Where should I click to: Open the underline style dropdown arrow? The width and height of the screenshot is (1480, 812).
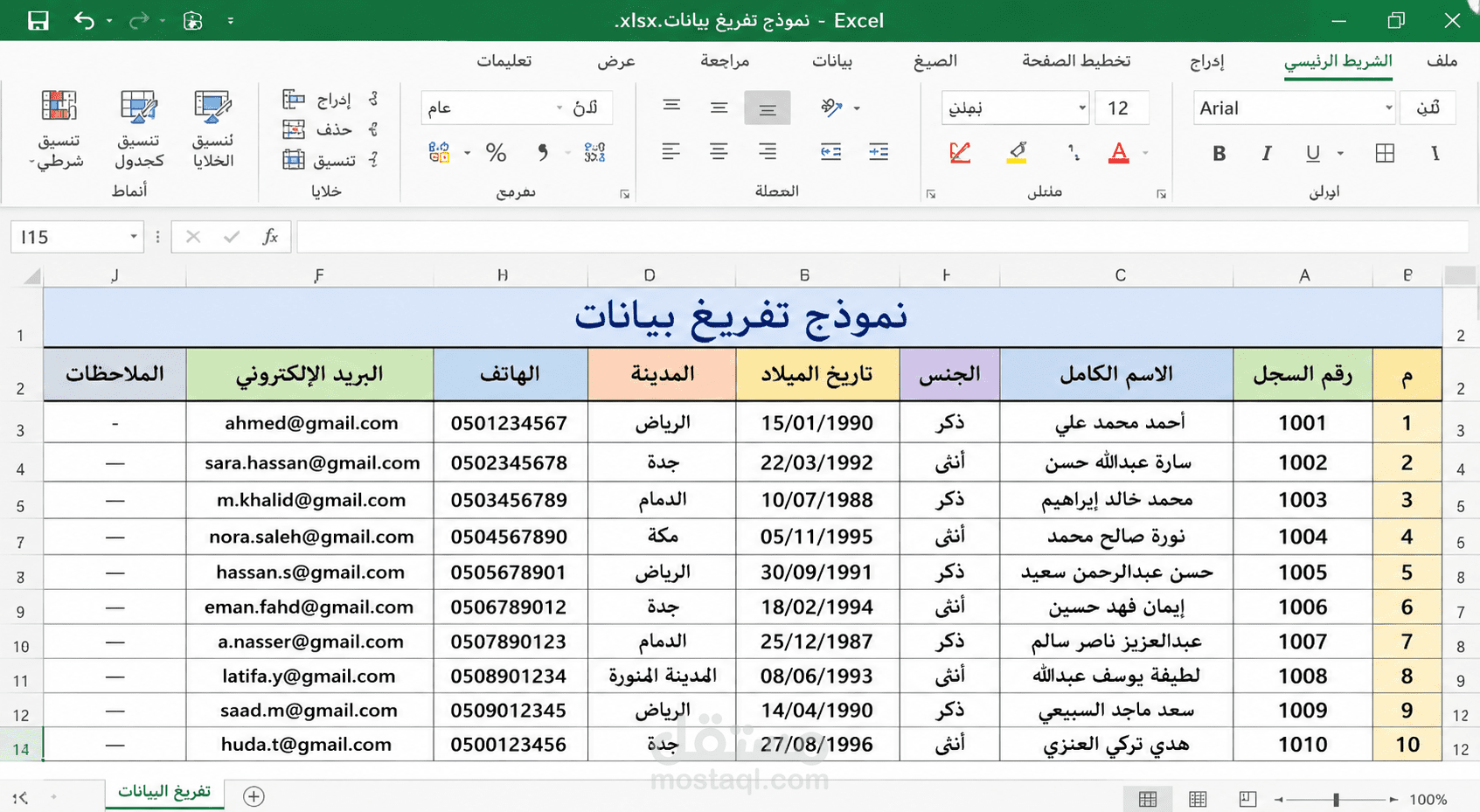click(1340, 154)
